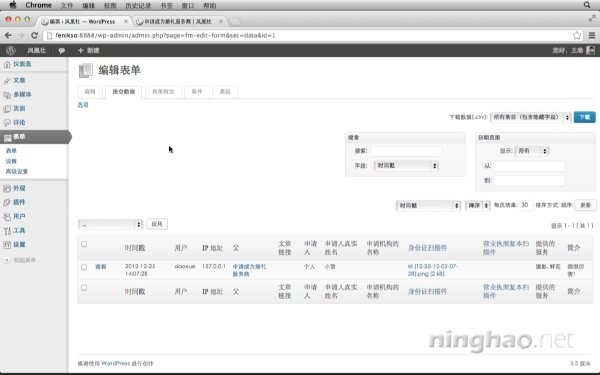This screenshot has width=600, height=375.
Task: Open the 页面 pages sidebar icon
Action: pyautogui.click(x=7, y=109)
